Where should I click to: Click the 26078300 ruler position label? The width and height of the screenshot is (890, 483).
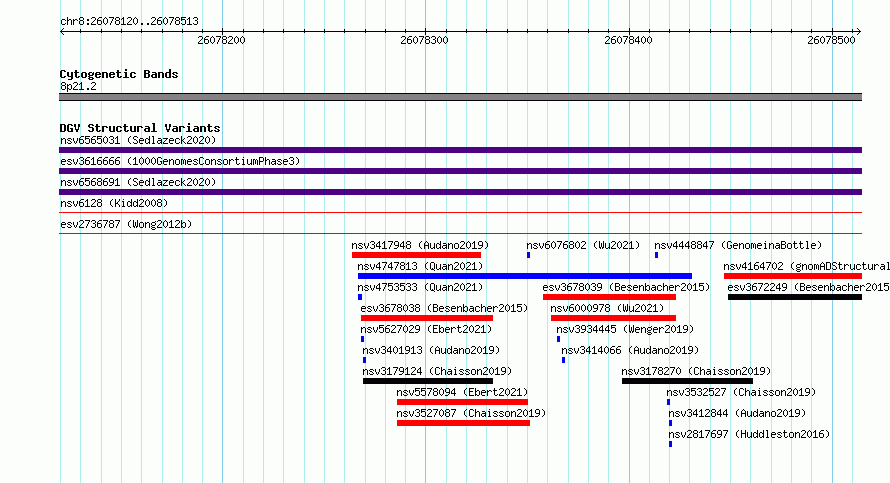coord(425,41)
